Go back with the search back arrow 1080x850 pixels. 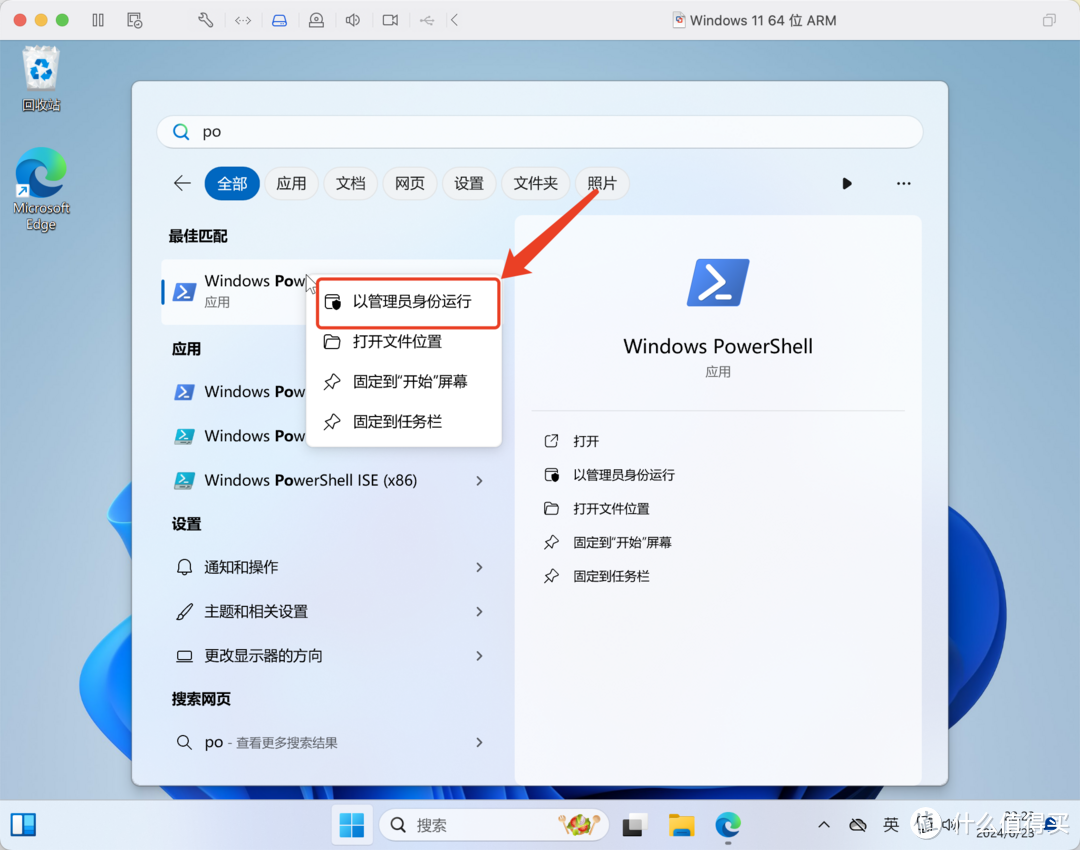[182, 183]
